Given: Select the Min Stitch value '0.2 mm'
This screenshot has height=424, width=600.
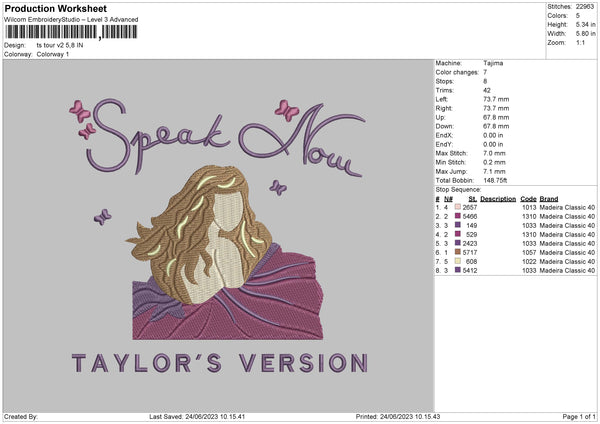Looking at the screenshot, I should click(494, 162).
